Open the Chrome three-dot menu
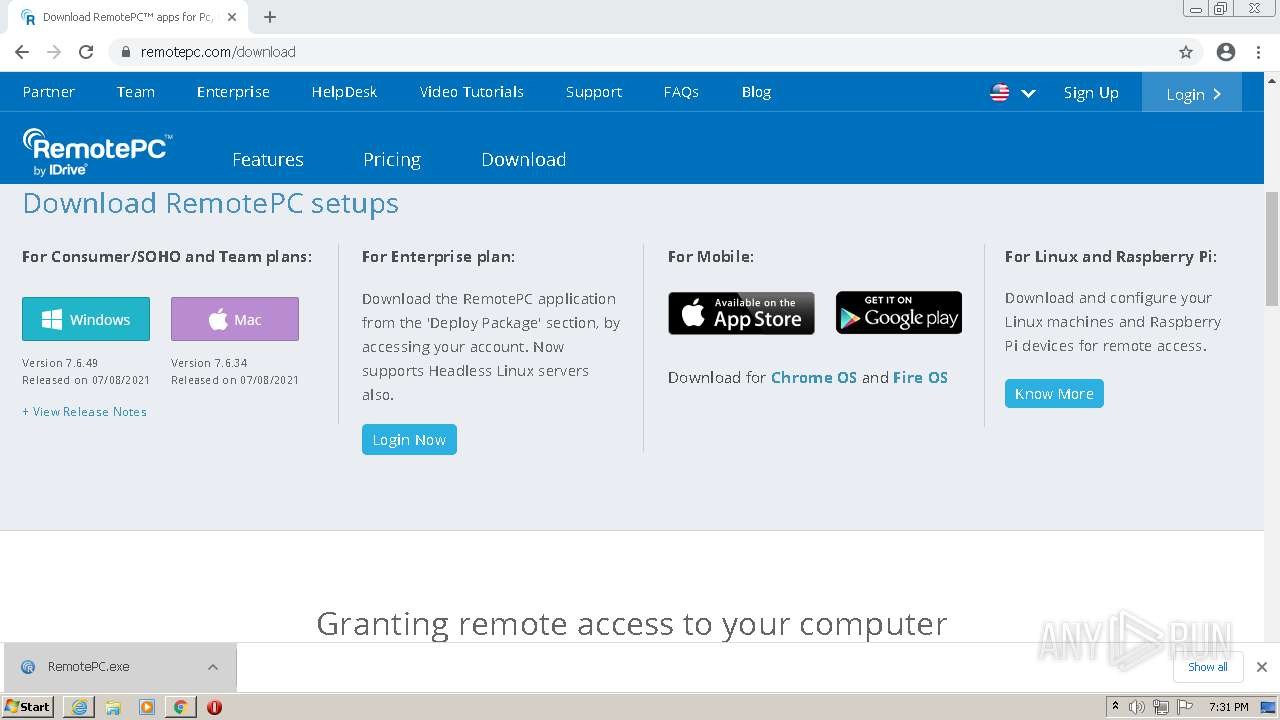Image resolution: width=1280 pixels, height=720 pixels. click(1259, 52)
